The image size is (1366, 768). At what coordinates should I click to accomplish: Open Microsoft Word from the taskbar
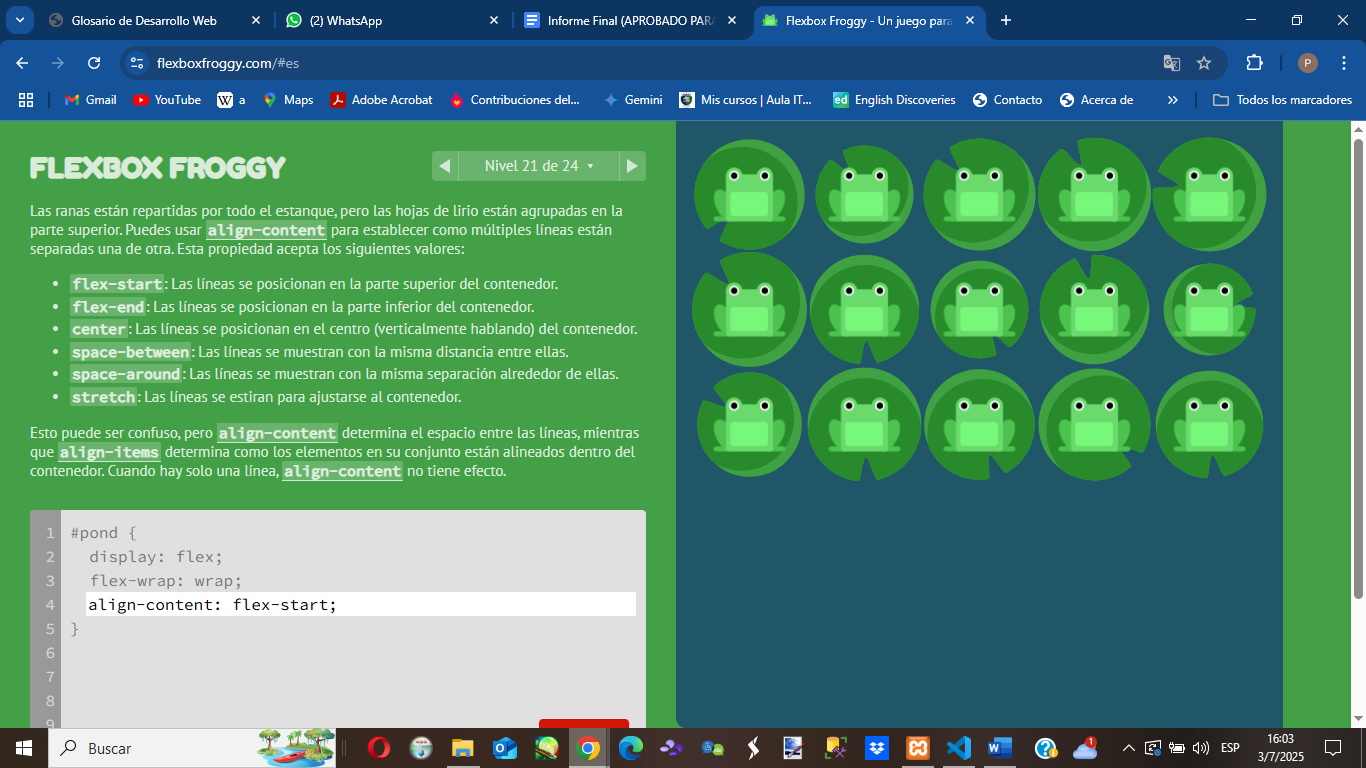(x=999, y=748)
